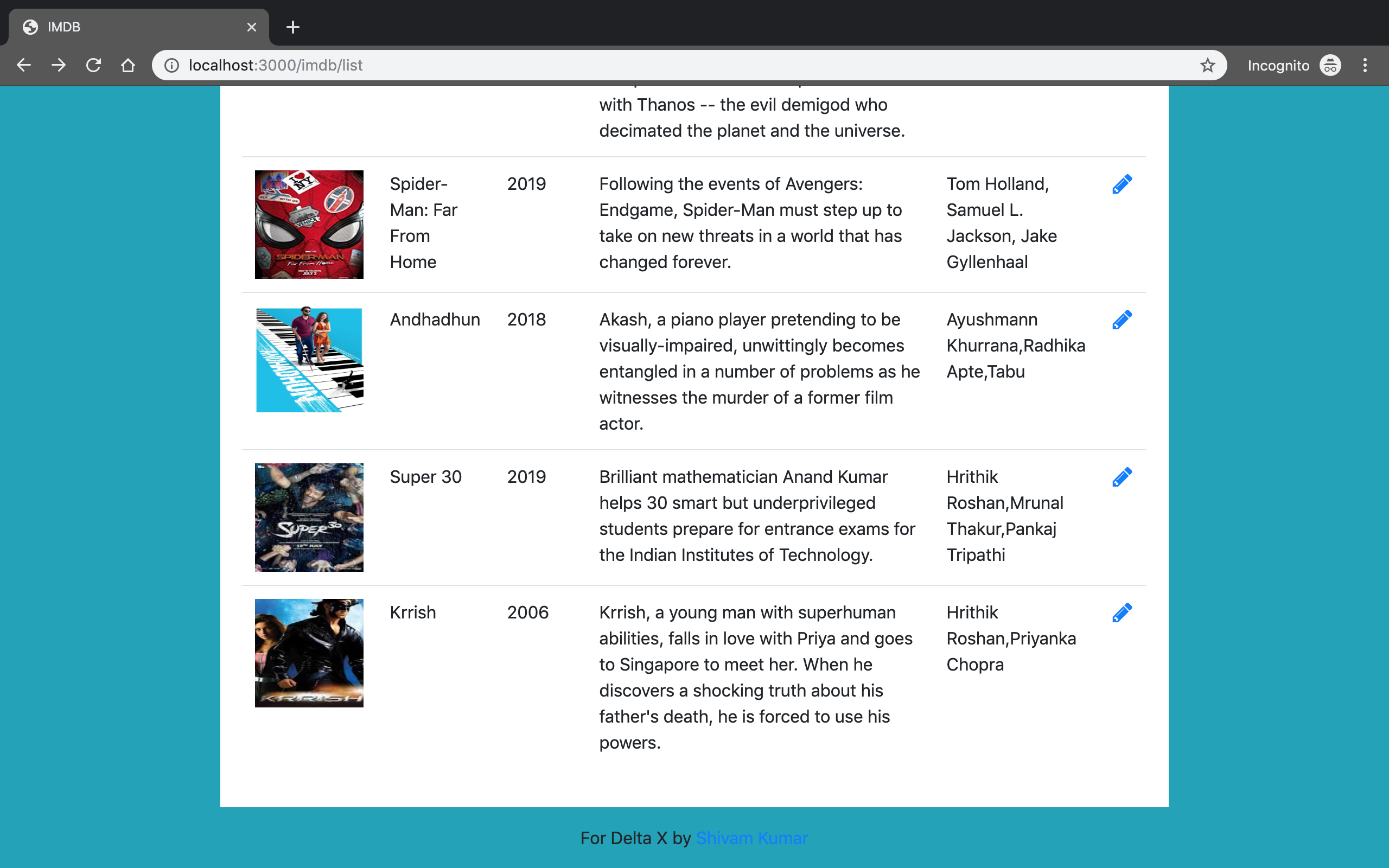1389x868 pixels.
Task: Click the edit pencil icon for Andhadhun
Action: (1122, 320)
